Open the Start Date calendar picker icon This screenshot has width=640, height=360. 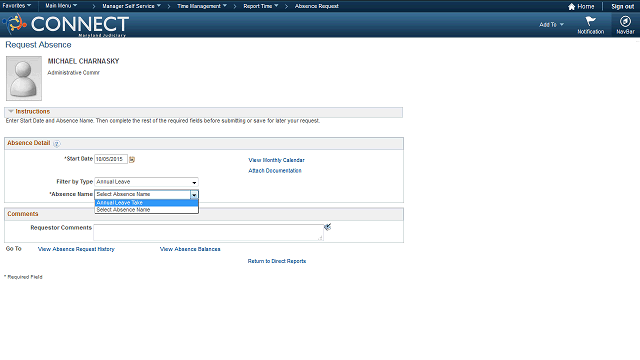point(132,160)
